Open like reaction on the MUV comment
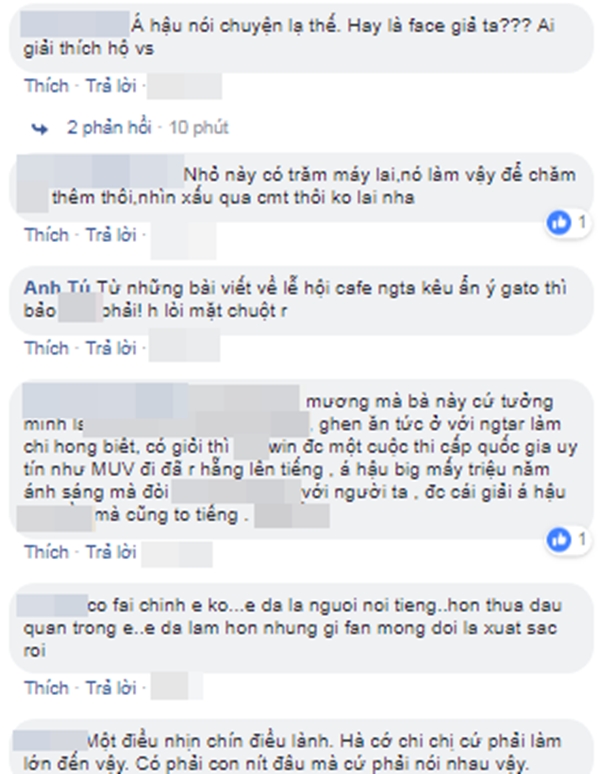The image size is (600, 774). point(559,540)
